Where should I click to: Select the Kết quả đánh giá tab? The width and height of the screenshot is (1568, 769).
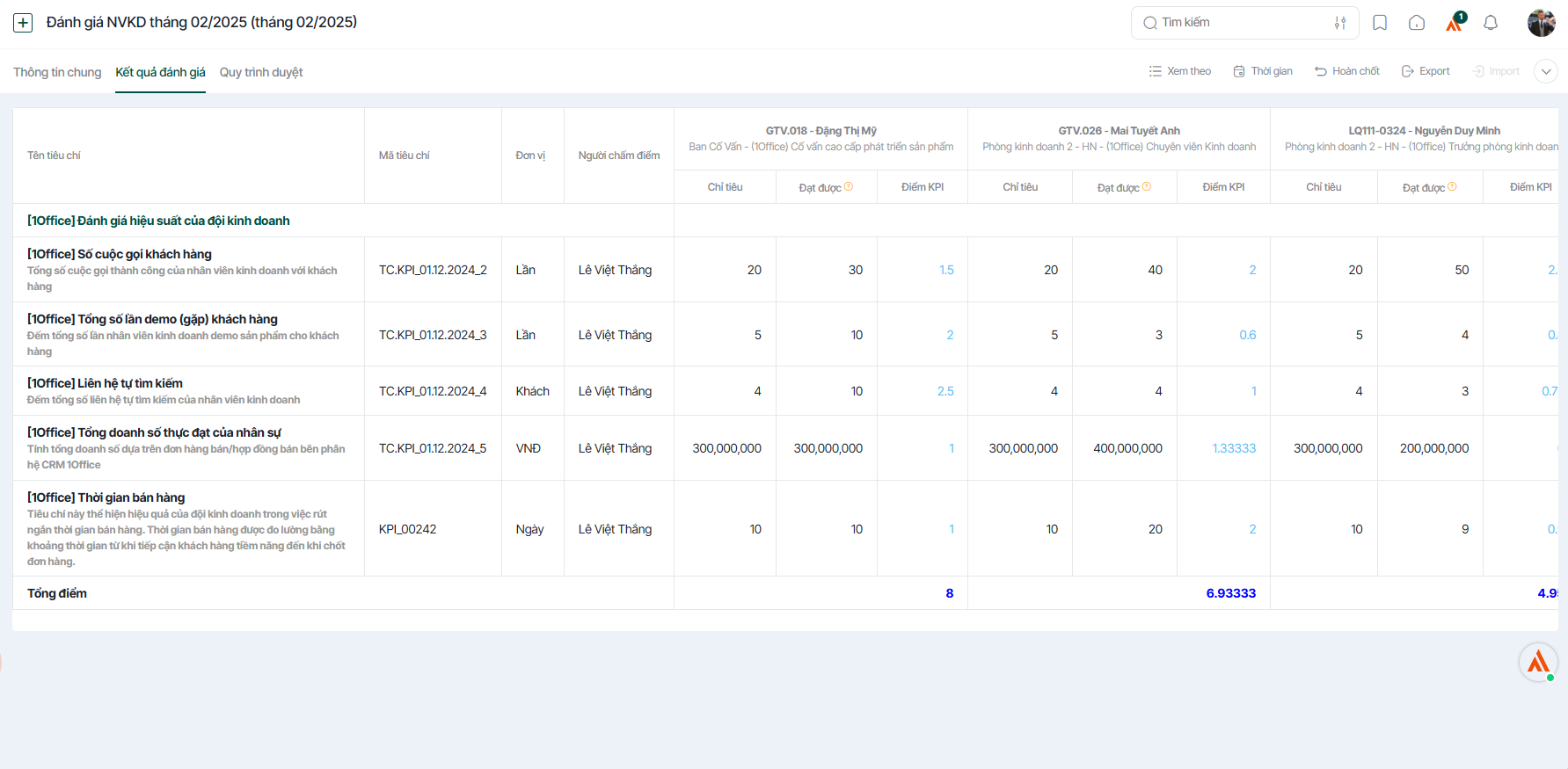point(160,72)
